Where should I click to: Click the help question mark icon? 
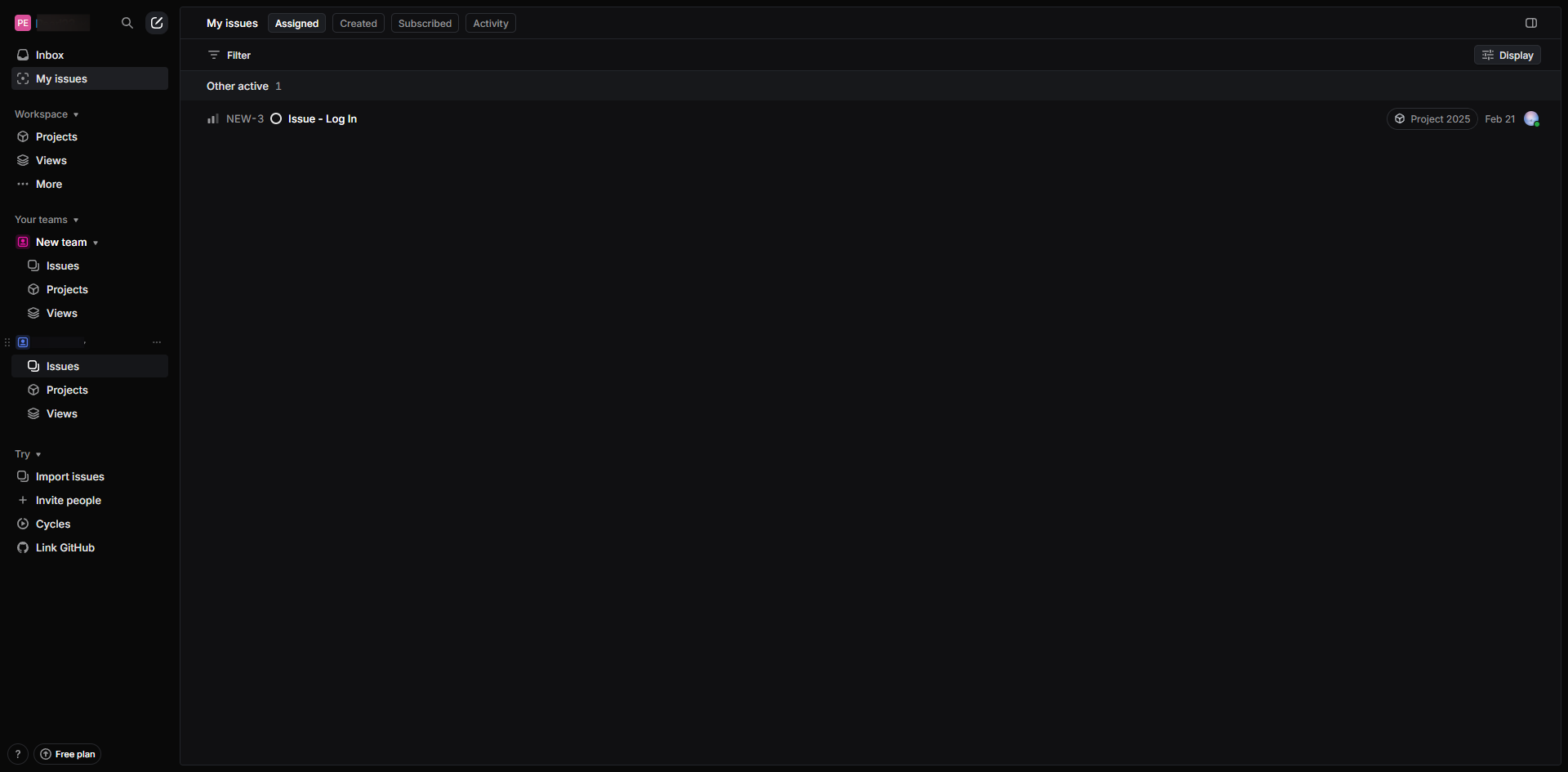point(18,754)
